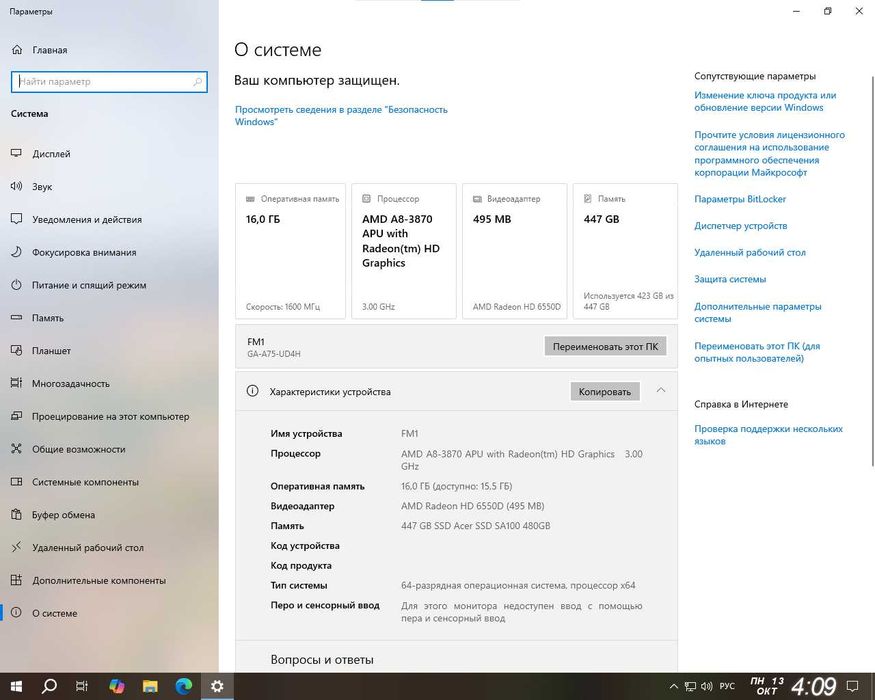The image size is (875, 700).
Task: Show hidden tray icons chevron
Action: [x=674, y=687]
